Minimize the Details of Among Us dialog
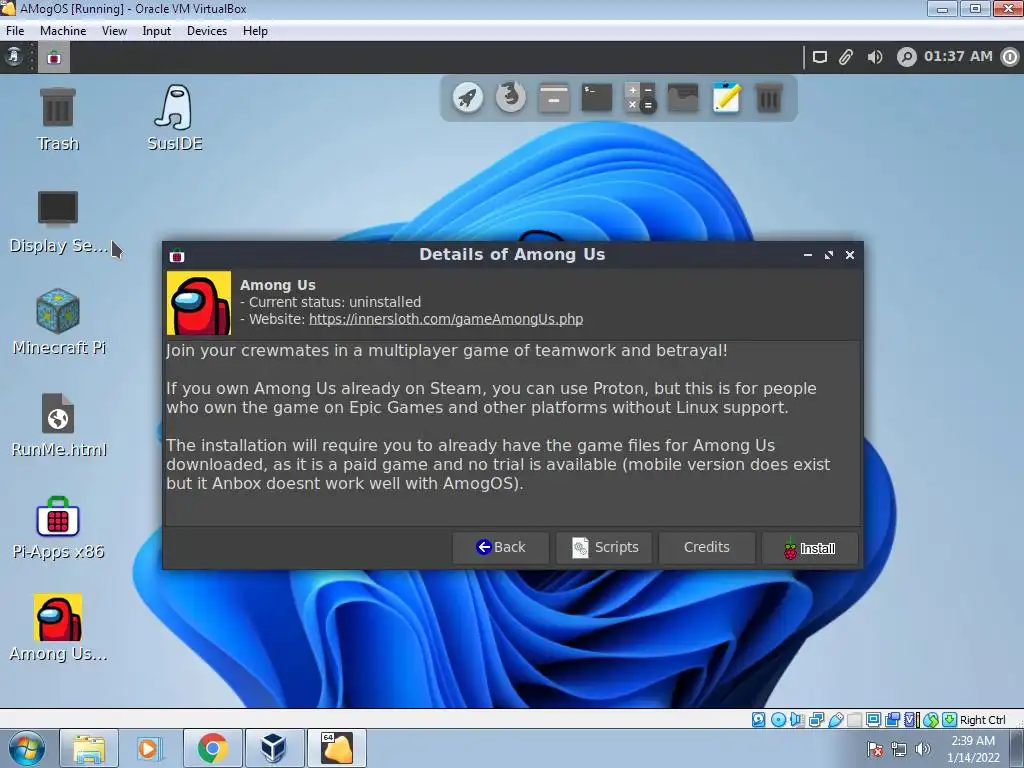The height and width of the screenshot is (768, 1024). click(808, 255)
